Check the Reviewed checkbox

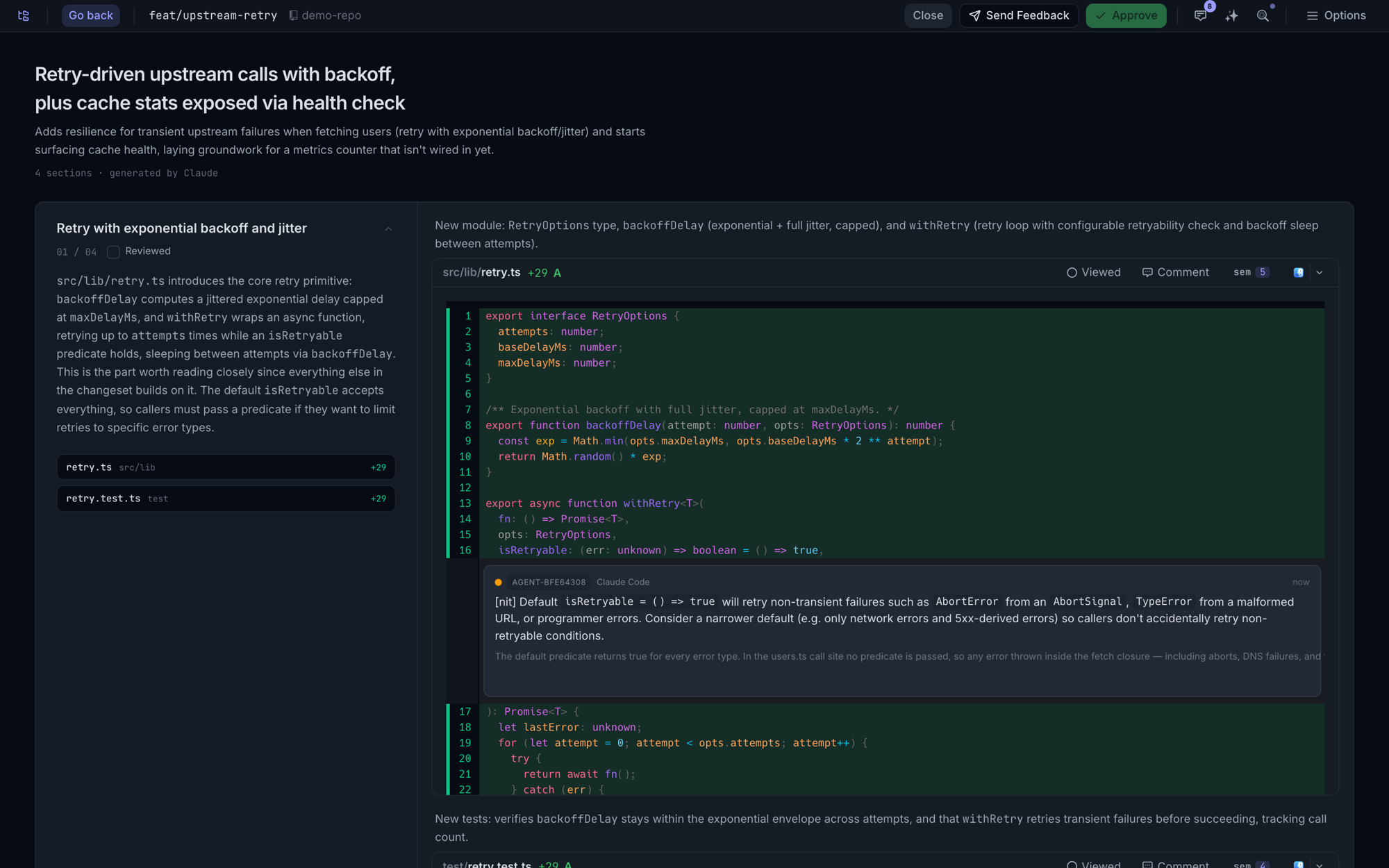pyautogui.click(x=113, y=251)
